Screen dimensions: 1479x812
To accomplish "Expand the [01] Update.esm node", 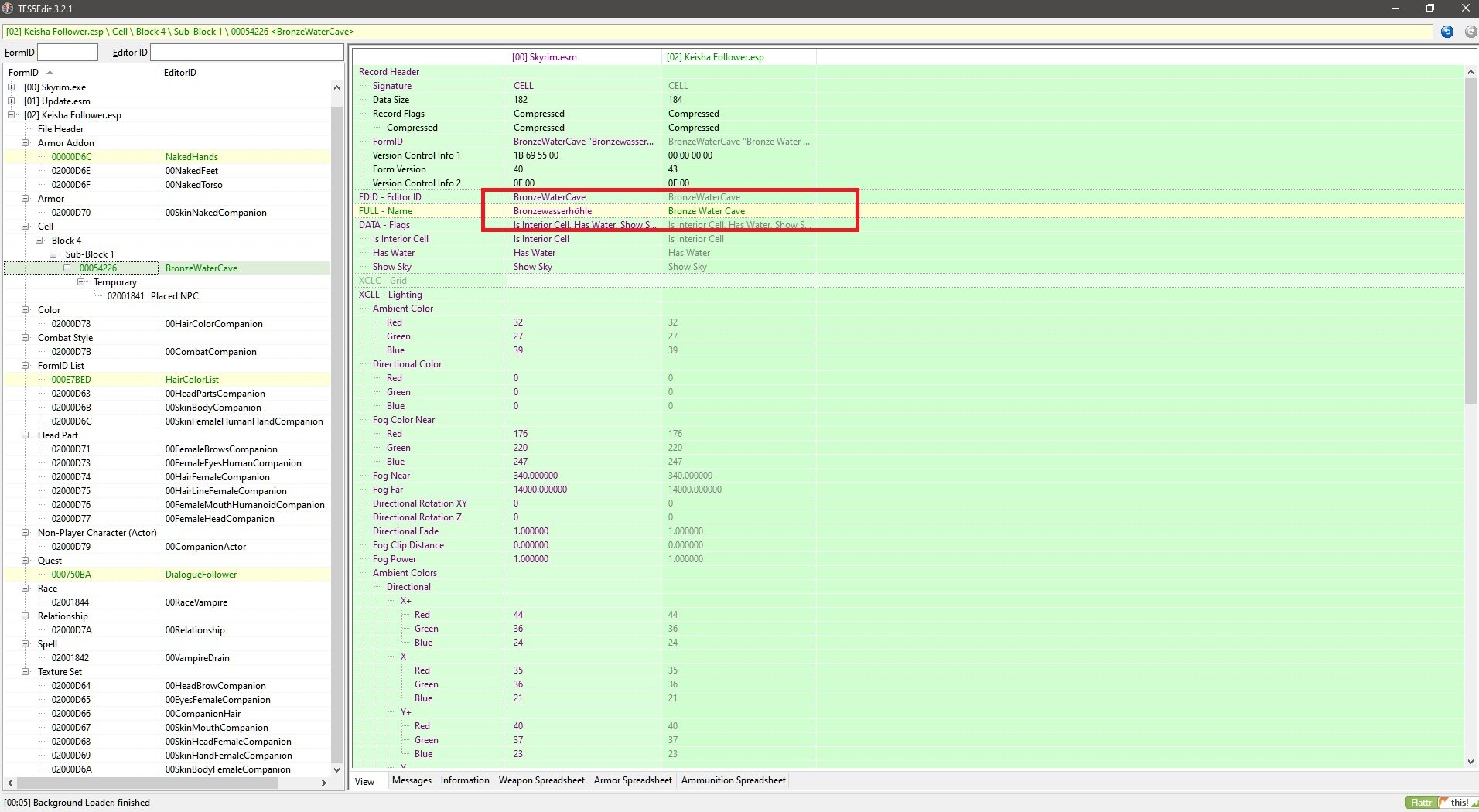I will tap(12, 101).
